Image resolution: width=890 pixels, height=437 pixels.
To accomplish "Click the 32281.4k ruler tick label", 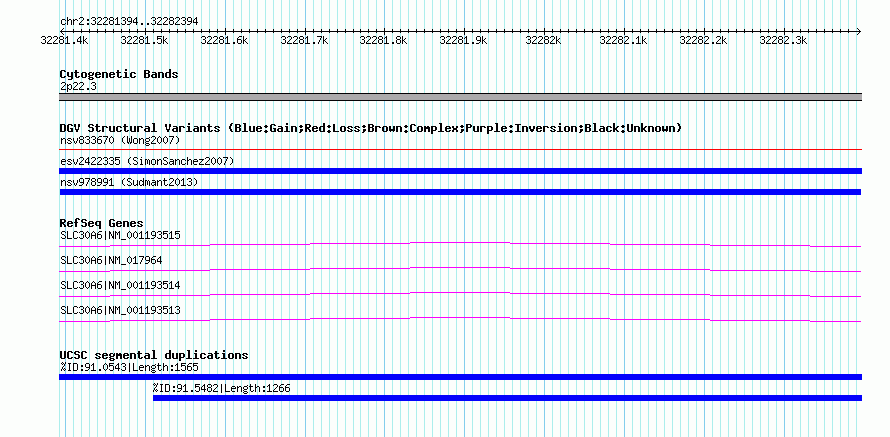I will pos(64,41).
